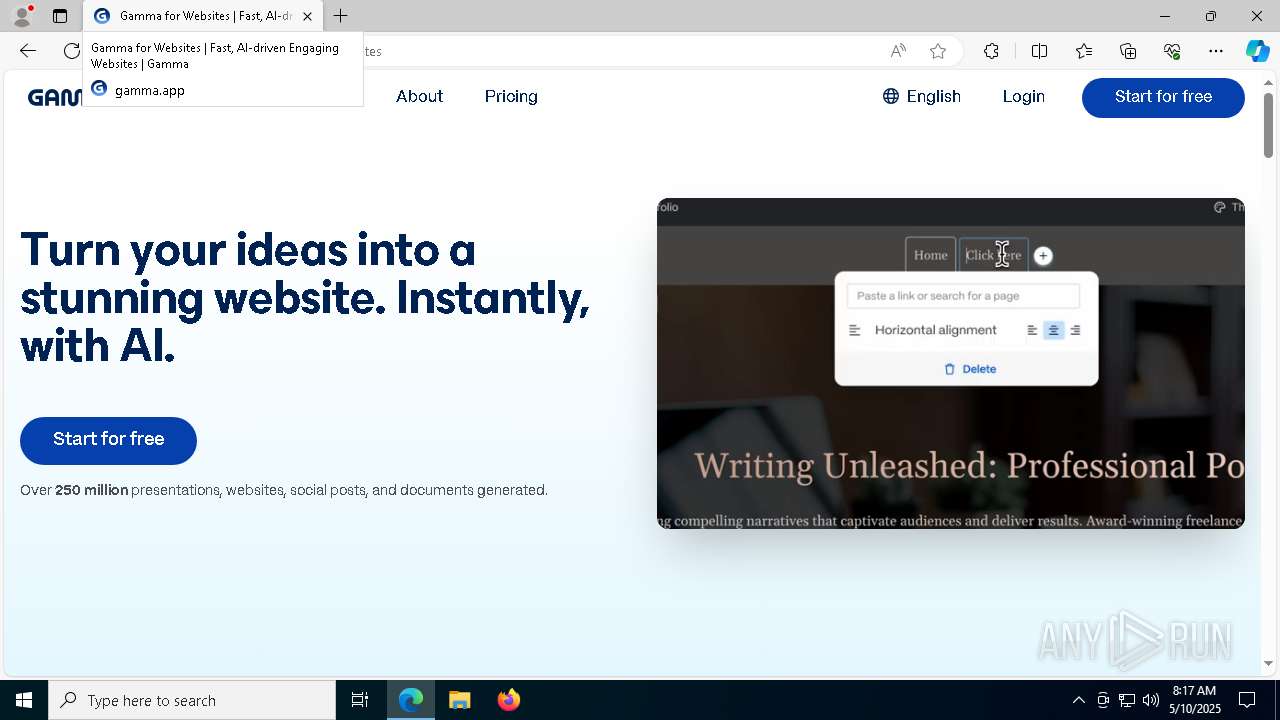Open the English language selector
The image size is (1280, 720).
(x=921, y=97)
